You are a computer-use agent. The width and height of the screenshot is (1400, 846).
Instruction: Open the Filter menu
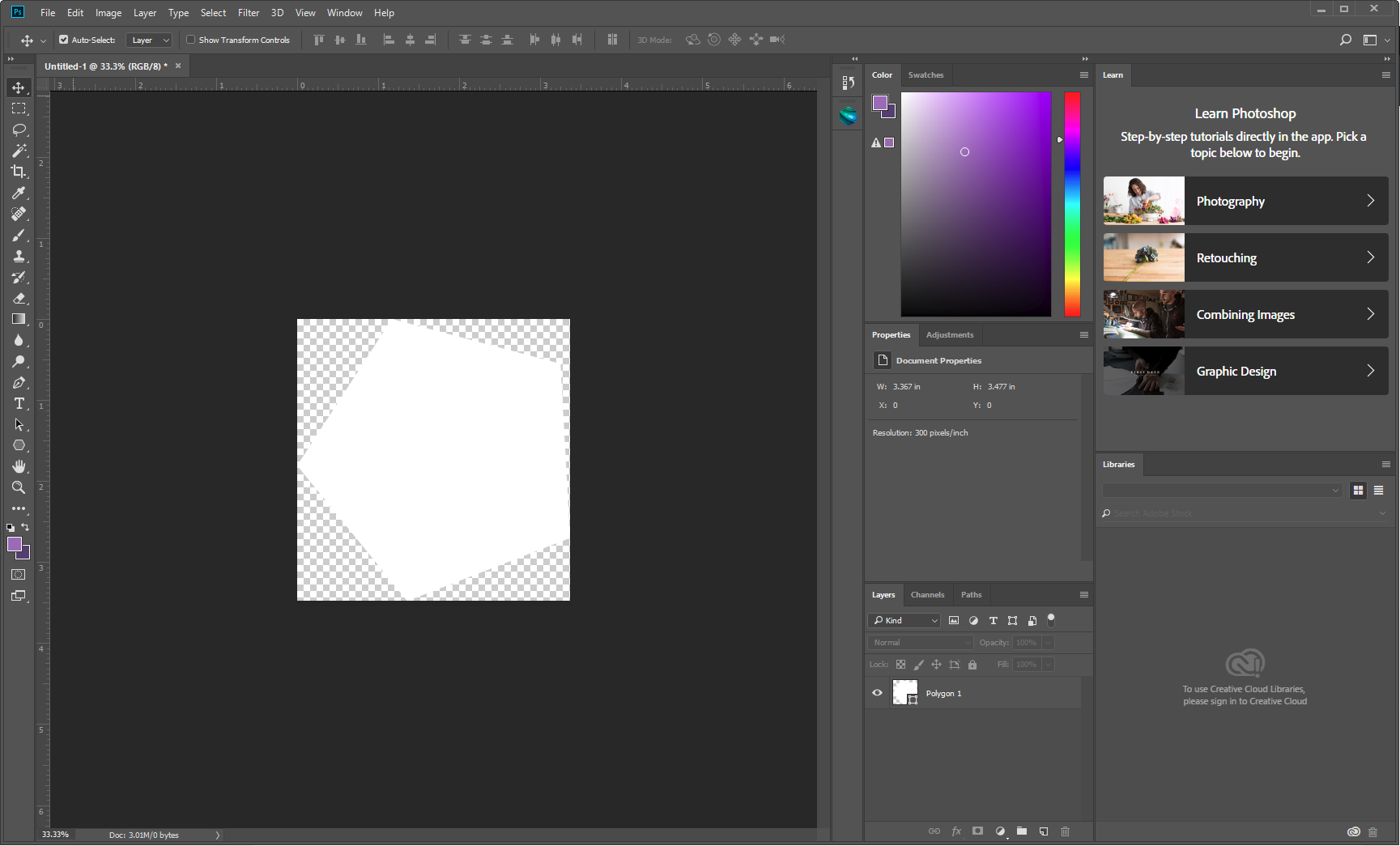[249, 13]
